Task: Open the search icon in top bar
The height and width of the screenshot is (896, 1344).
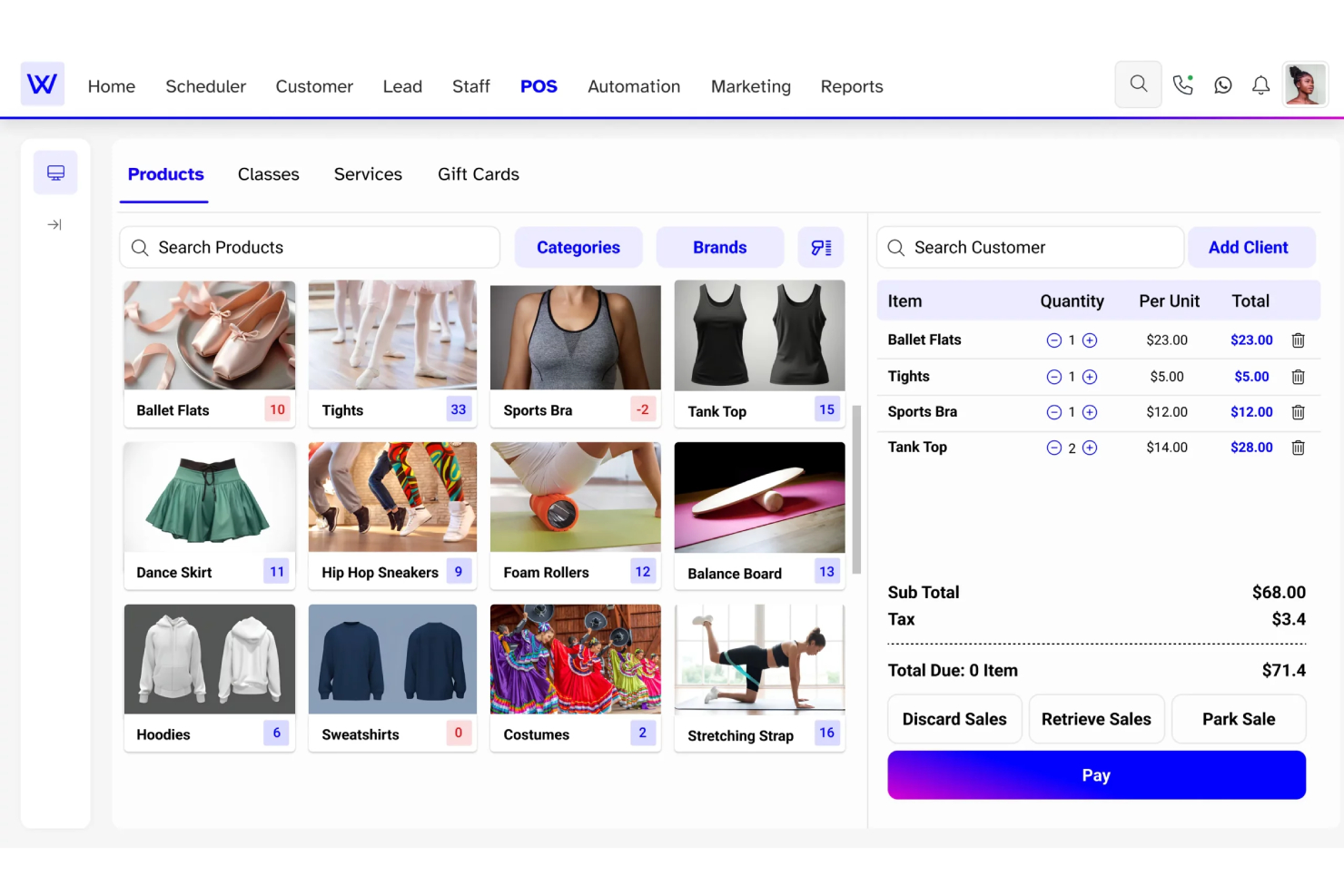Action: (1138, 84)
